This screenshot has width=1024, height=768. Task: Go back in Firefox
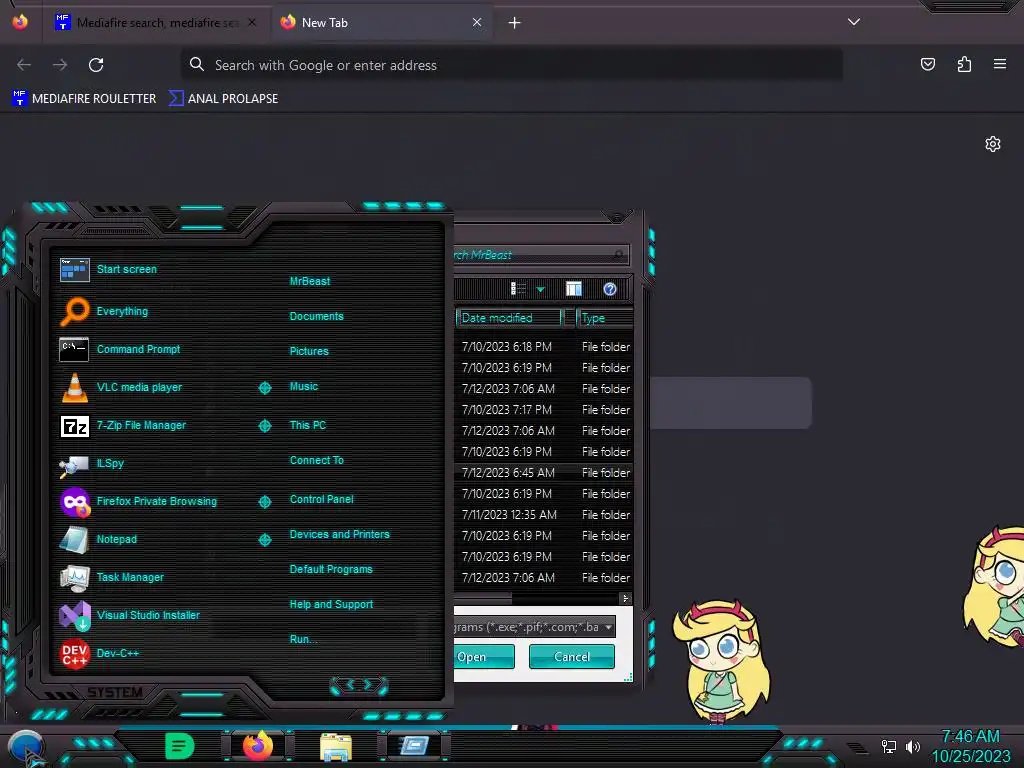click(24, 65)
